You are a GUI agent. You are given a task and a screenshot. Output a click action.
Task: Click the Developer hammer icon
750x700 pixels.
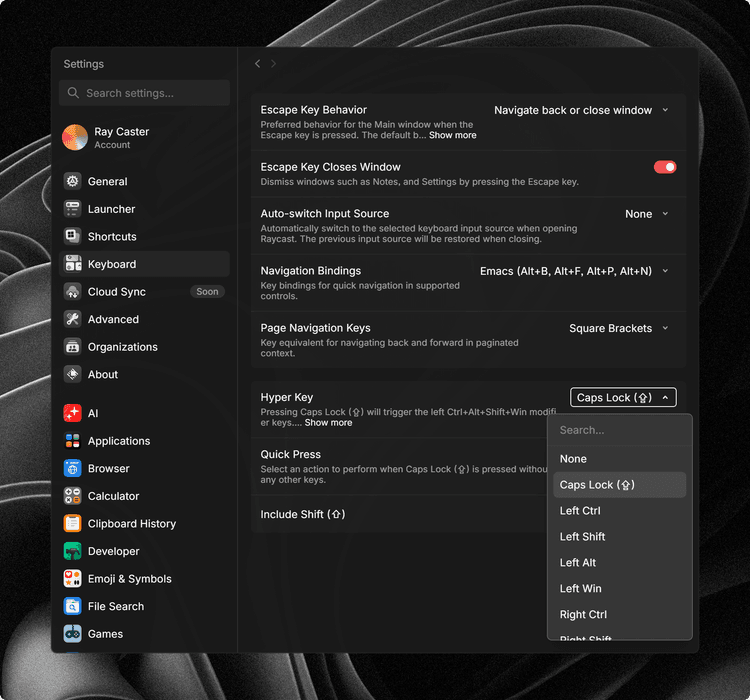73,551
